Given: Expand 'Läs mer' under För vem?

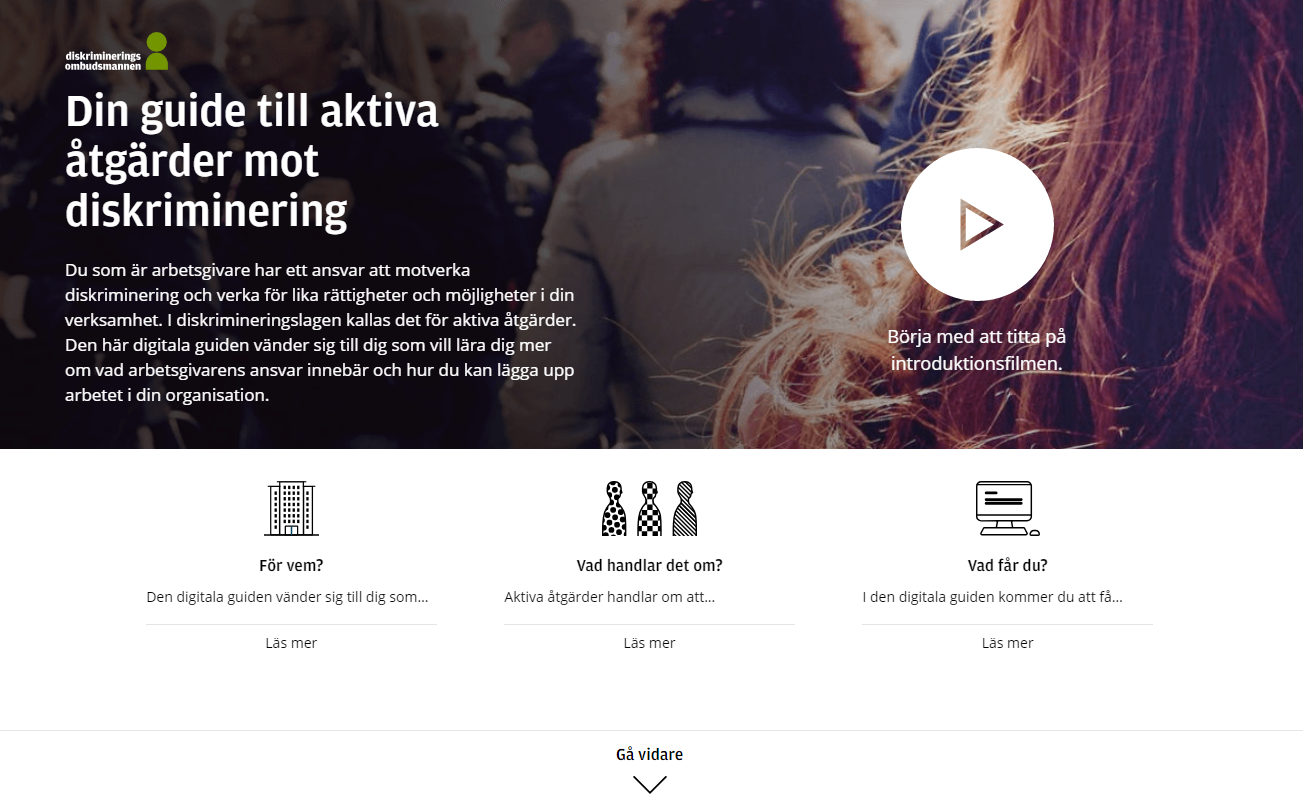Looking at the screenshot, I should 291,643.
